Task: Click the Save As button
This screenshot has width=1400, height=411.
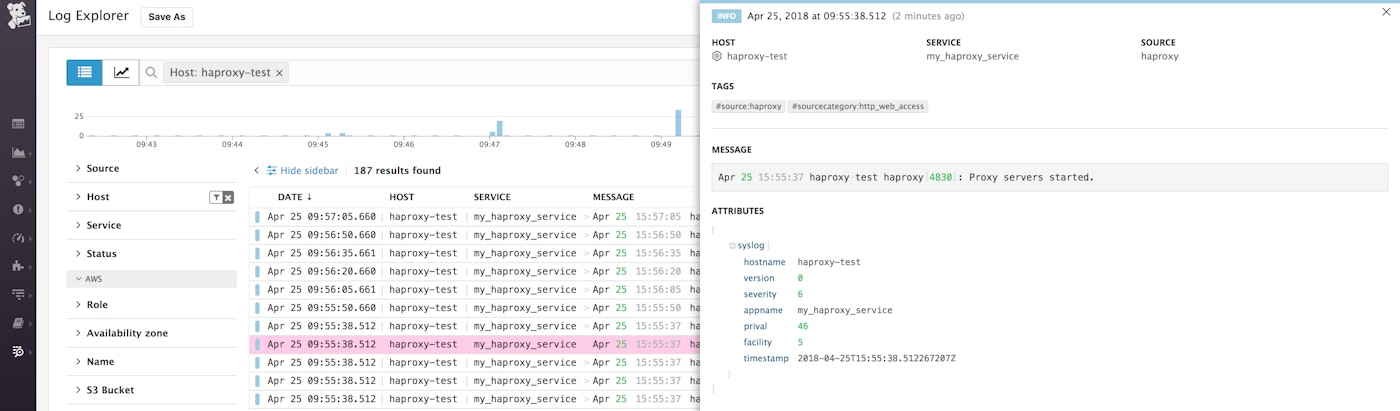Action: click(x=165, y=17)
